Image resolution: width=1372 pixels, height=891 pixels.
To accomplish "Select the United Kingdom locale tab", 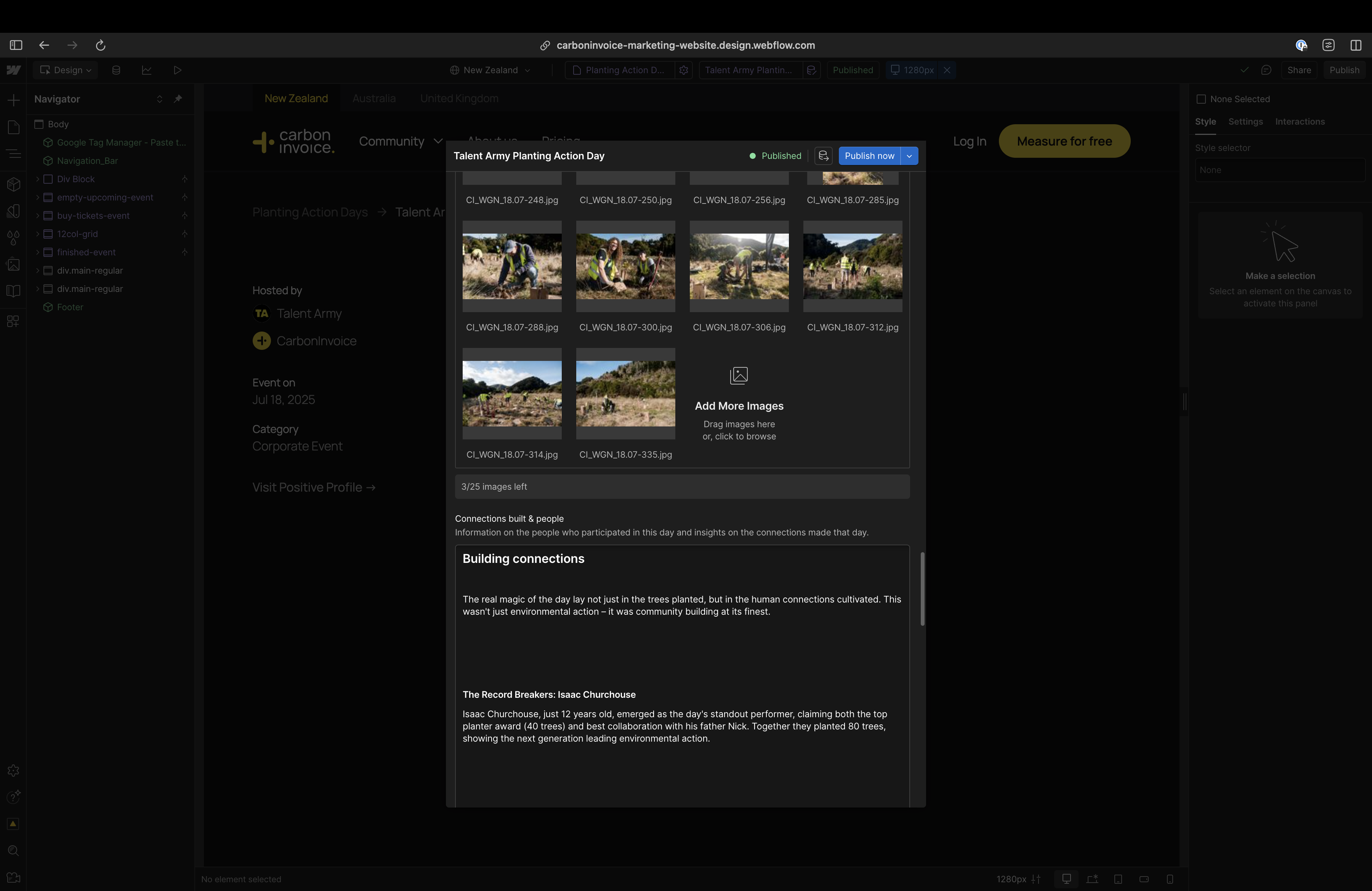I will pos(459,99).
